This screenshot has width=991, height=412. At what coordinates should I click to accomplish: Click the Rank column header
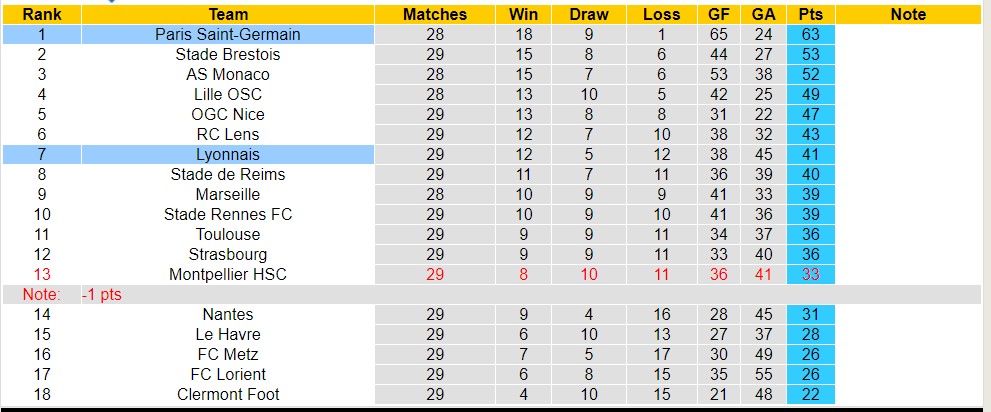[41, 14]
